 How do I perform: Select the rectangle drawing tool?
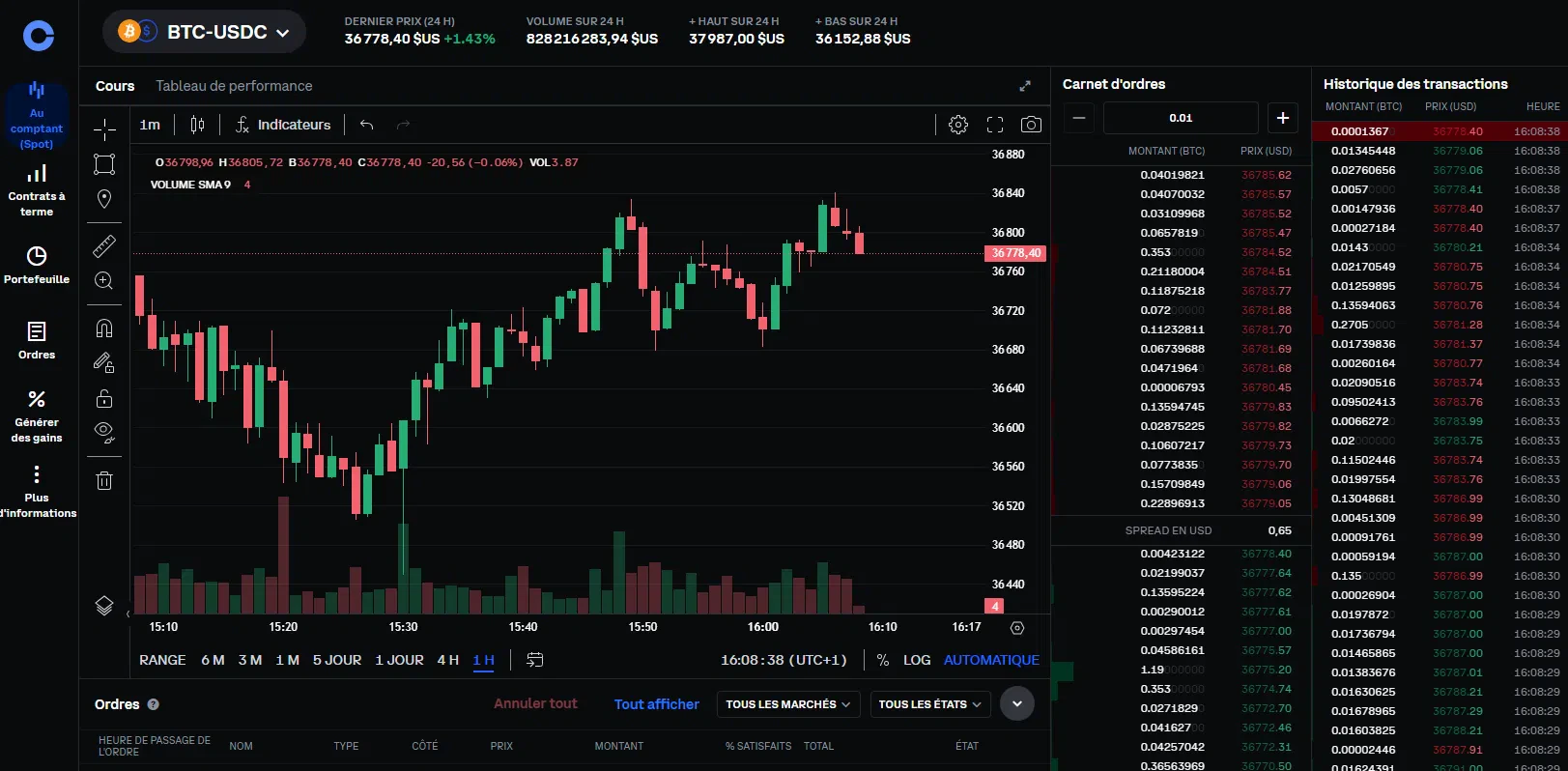point(104,163)
